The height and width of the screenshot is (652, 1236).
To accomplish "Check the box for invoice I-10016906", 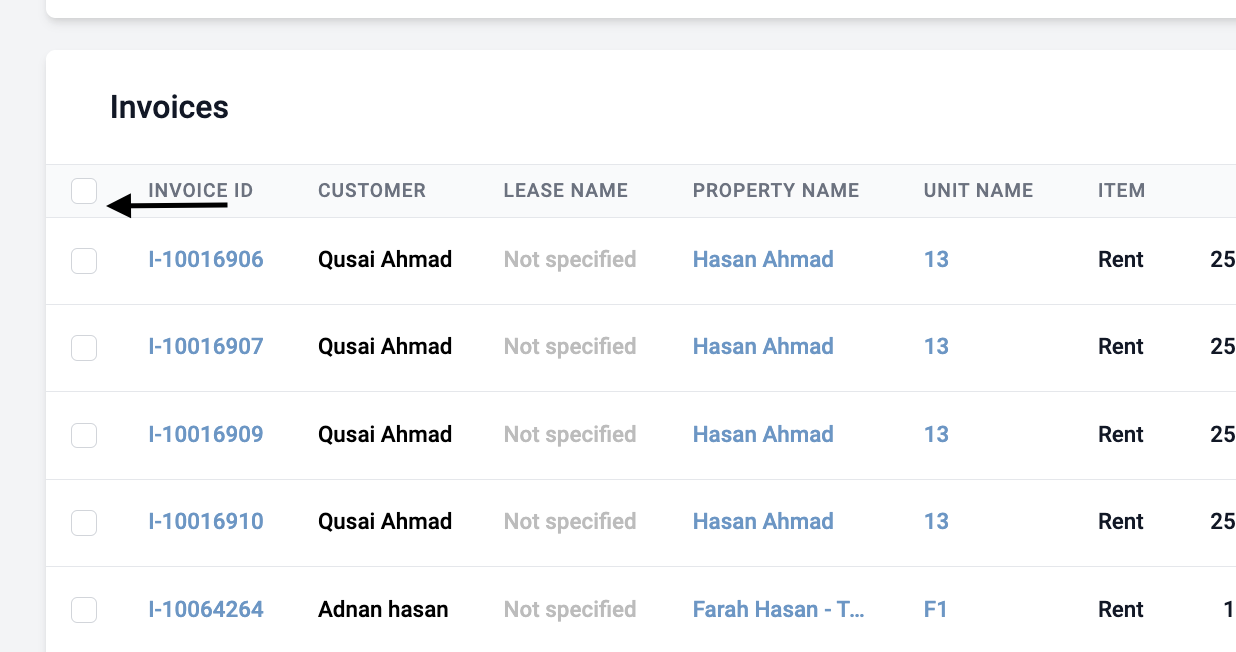I will coord(84,261).
